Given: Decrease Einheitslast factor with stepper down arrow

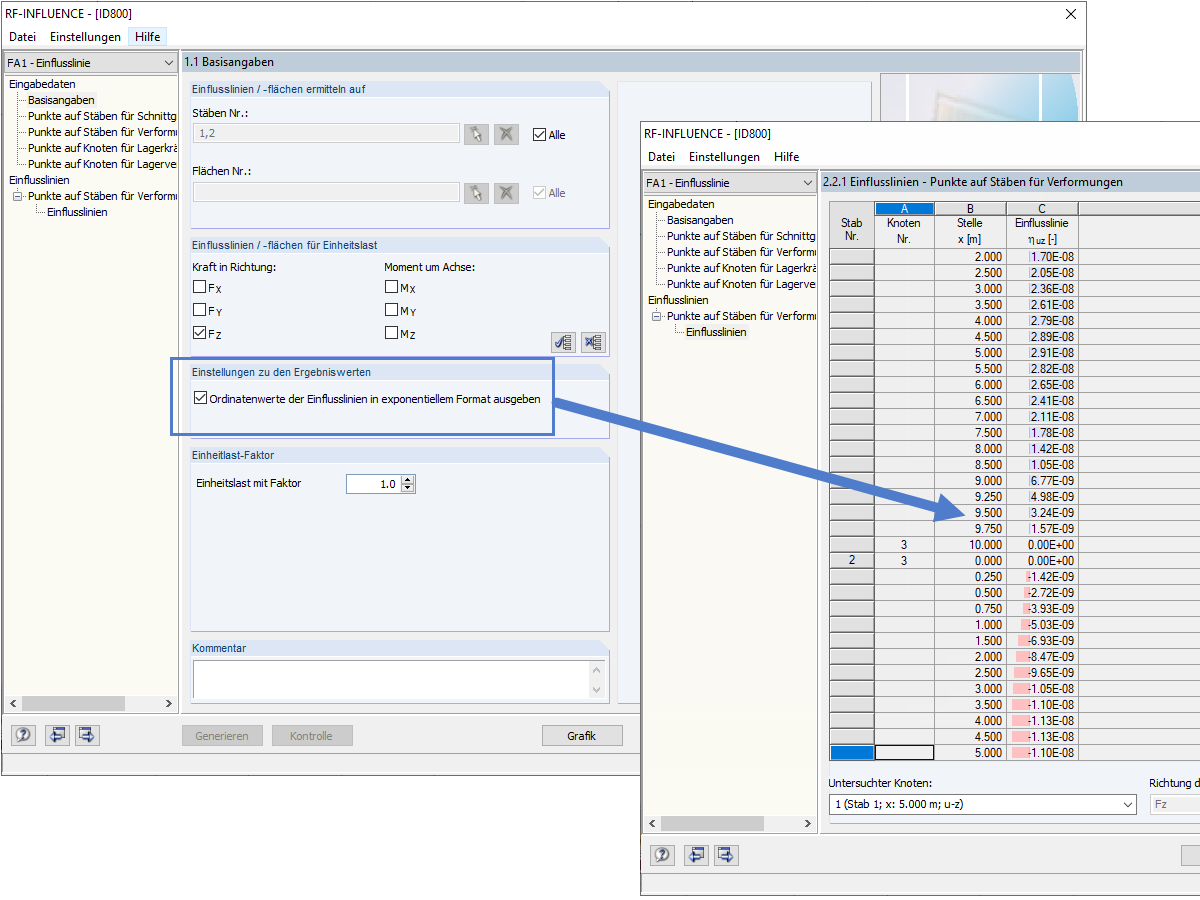Looking at the screenshot, I should pos(407,488).
